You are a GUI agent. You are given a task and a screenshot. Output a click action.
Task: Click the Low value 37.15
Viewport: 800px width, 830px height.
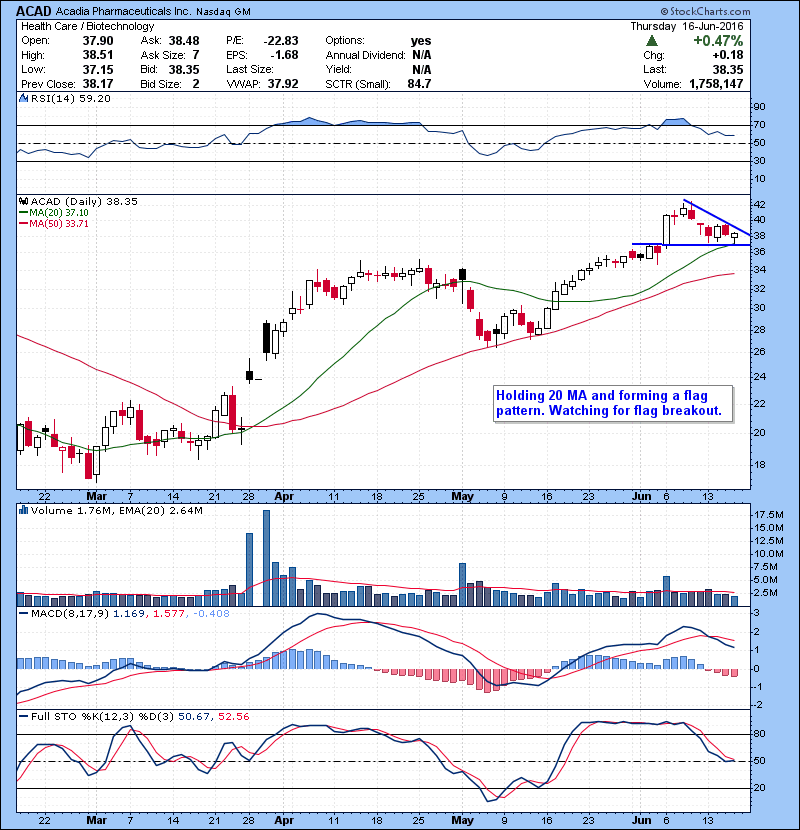click(x=98, y=69)
